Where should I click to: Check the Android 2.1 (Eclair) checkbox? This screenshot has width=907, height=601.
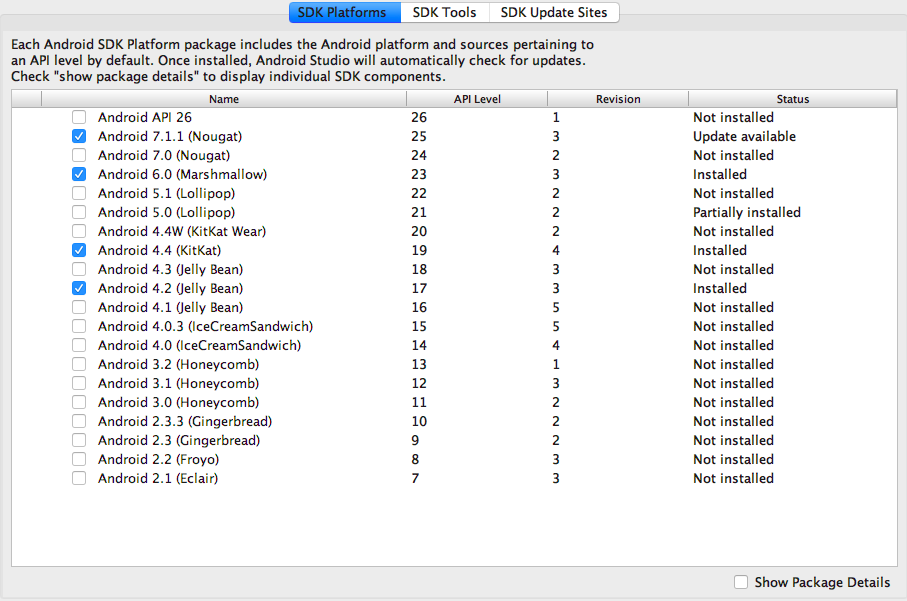[79, 478]
